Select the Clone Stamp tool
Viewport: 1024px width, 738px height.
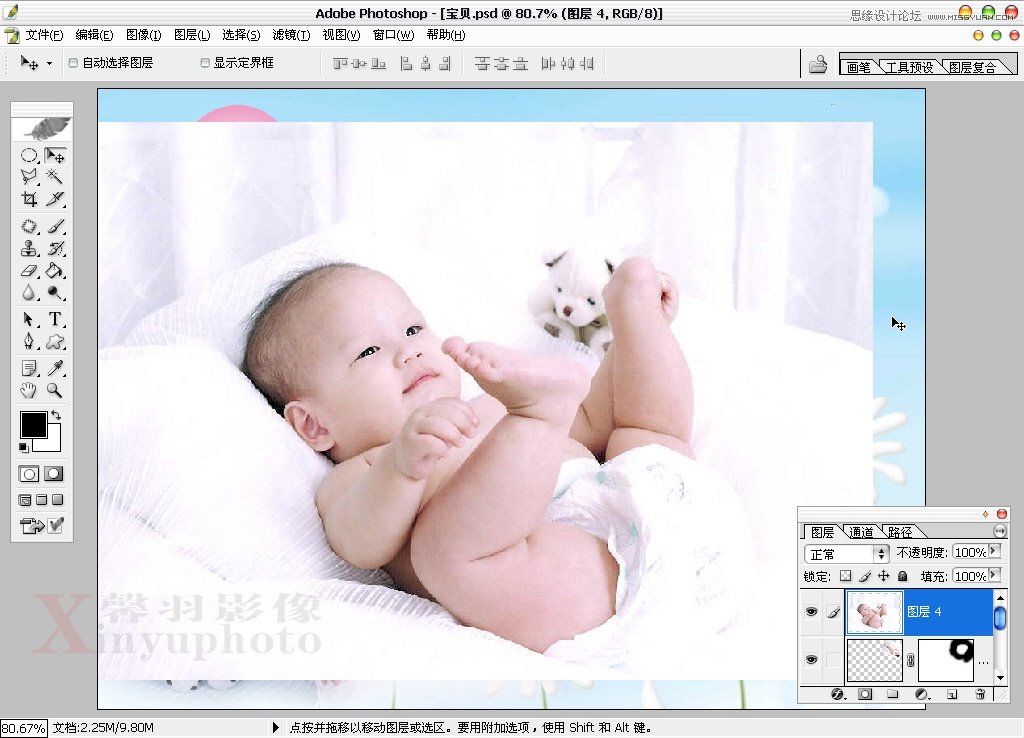click(29, 248)
